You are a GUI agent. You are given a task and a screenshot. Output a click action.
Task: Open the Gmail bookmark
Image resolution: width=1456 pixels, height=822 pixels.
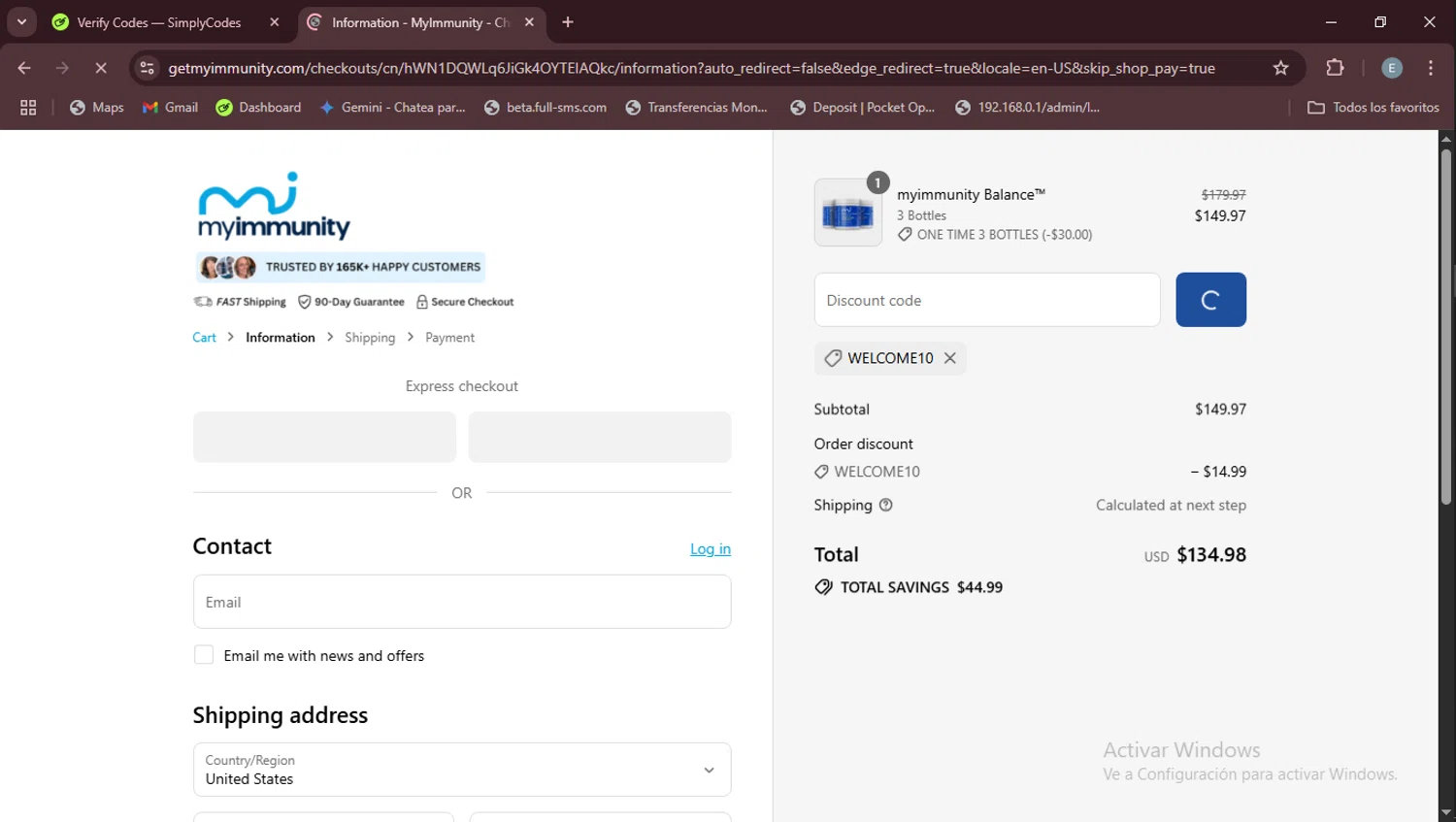point(171,108)
